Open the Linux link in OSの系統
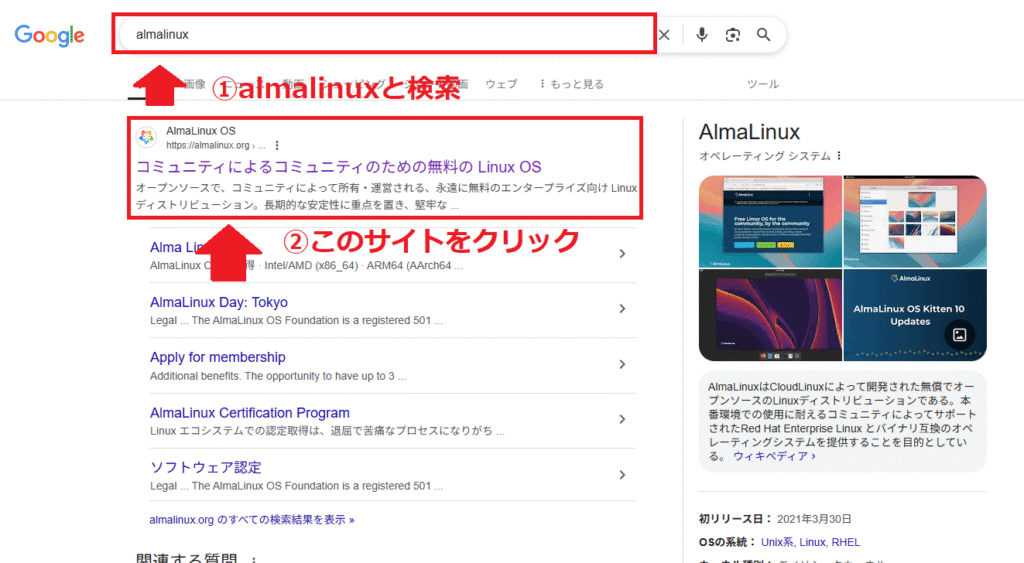The image size is (1024, 563). 812,542
